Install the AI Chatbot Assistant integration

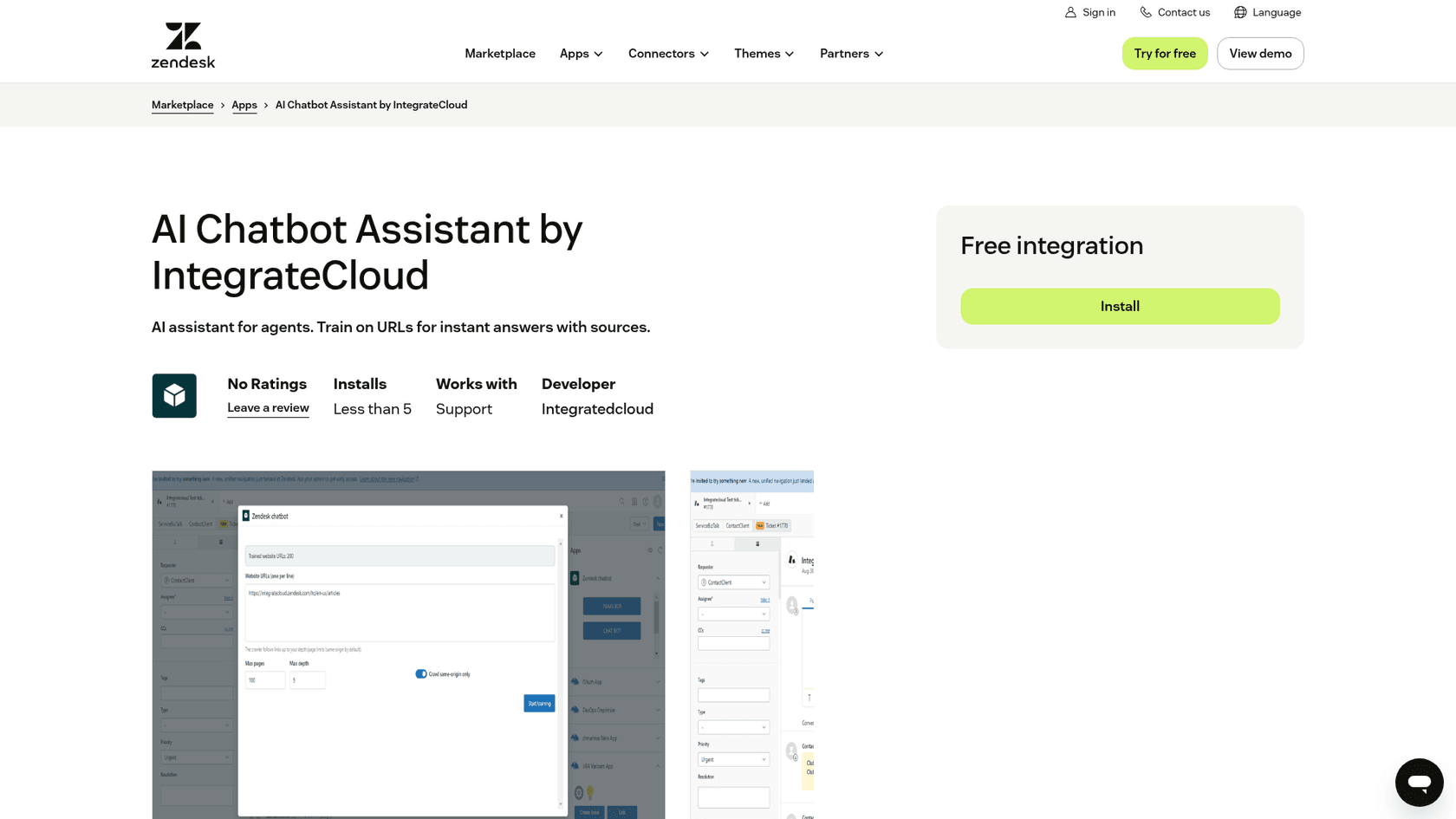pos(1120,306)
